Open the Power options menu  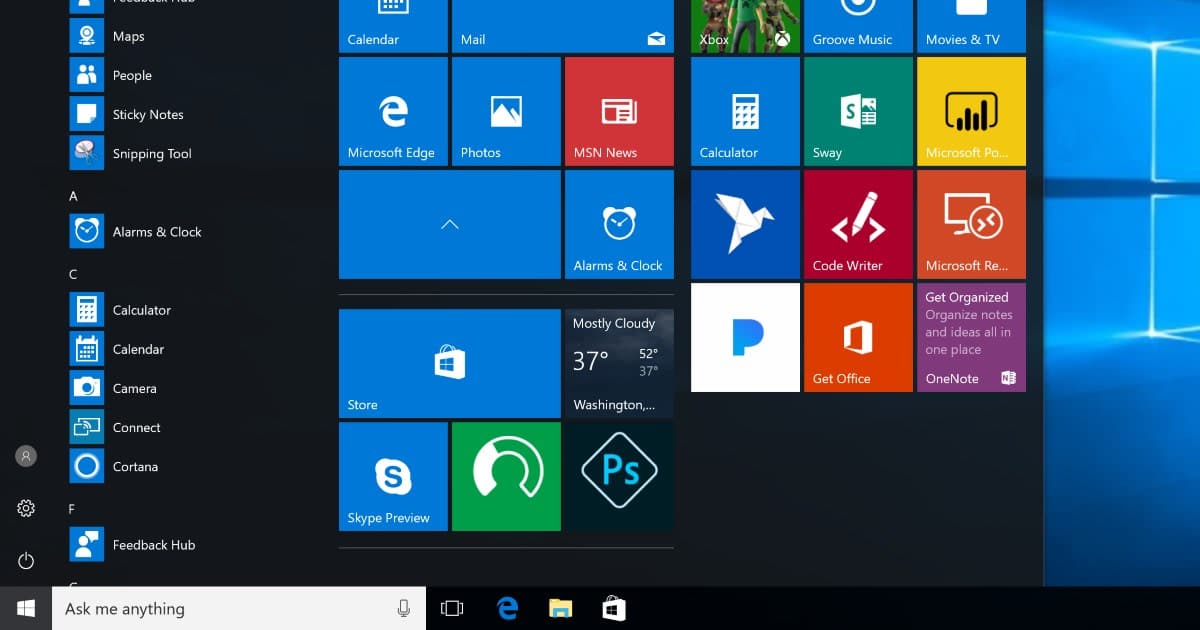click(26, 561)
